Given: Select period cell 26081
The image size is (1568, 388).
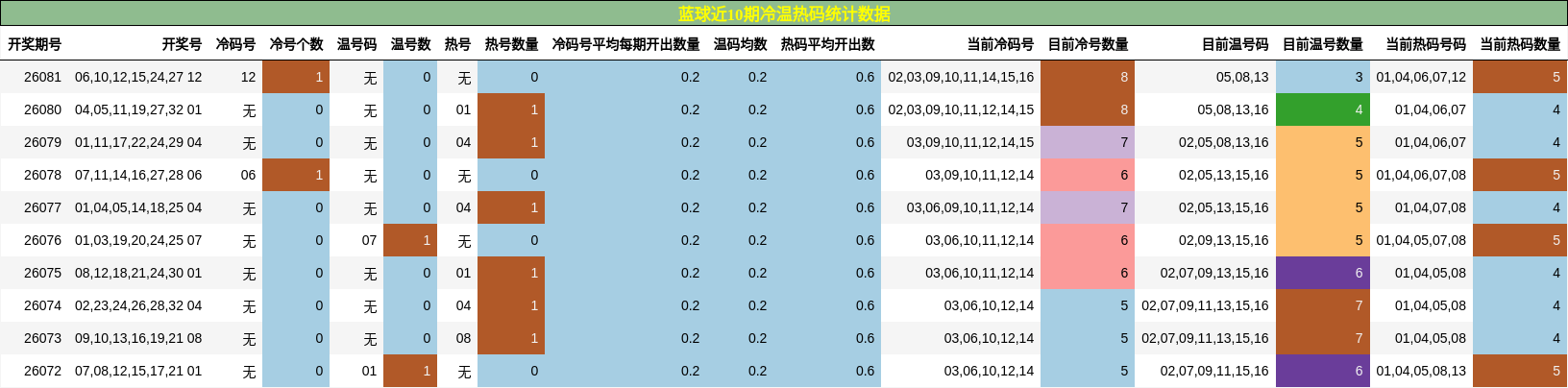Looking at the screenshot, I should pyautogui.click(x=42, y=77).
